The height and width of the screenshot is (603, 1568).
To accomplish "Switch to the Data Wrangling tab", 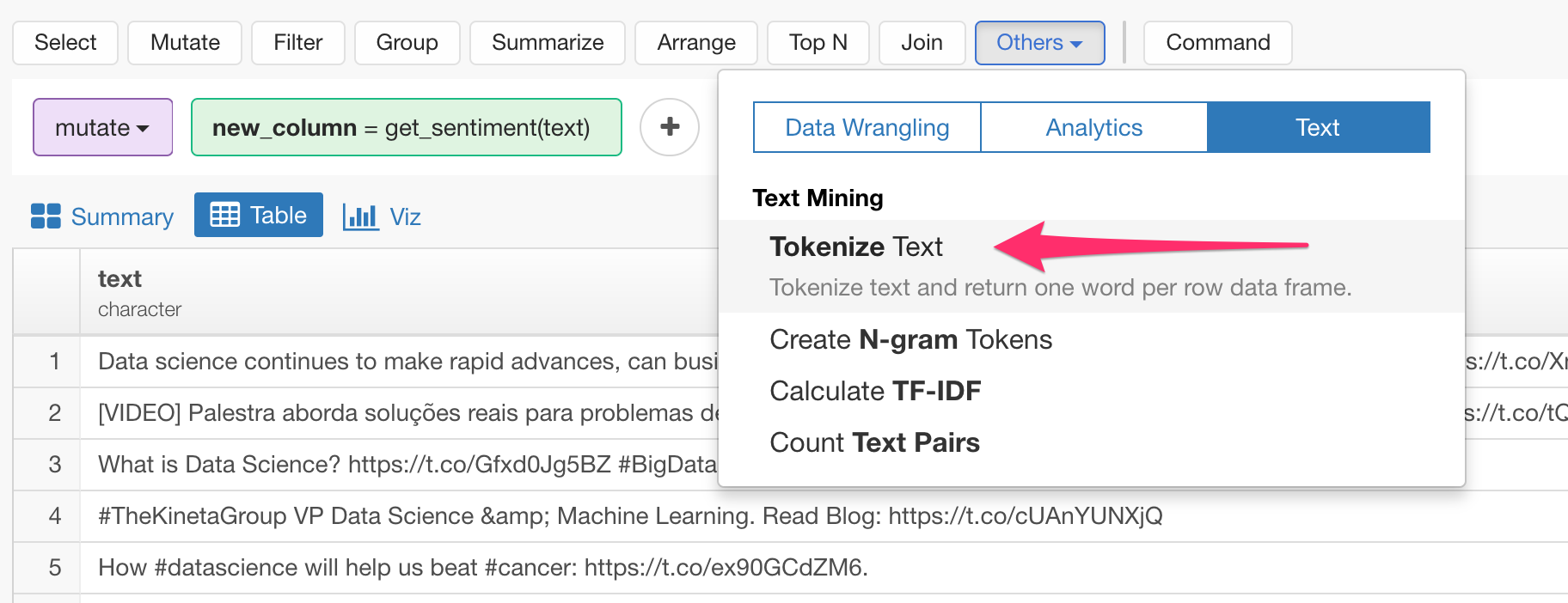I will (865, 127).
